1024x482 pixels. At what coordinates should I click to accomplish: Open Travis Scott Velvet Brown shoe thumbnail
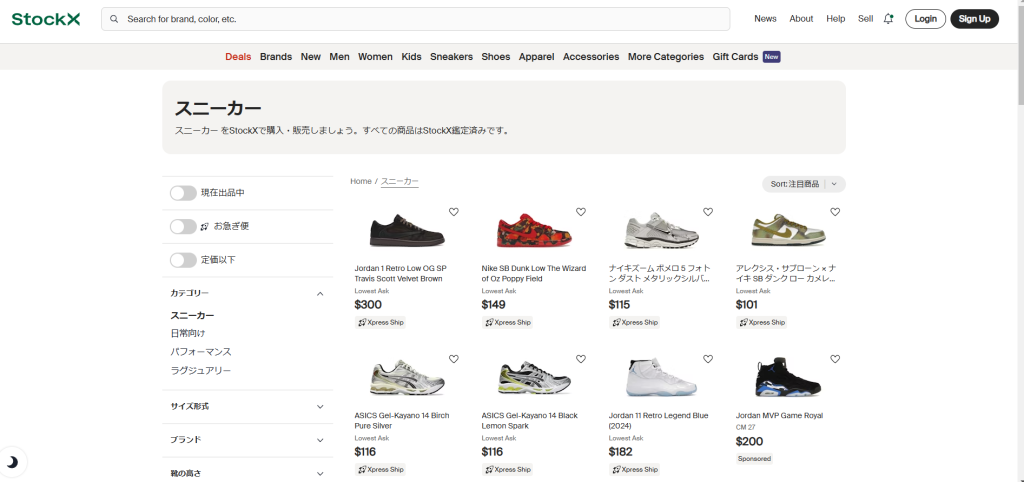[x=406, y=230]
